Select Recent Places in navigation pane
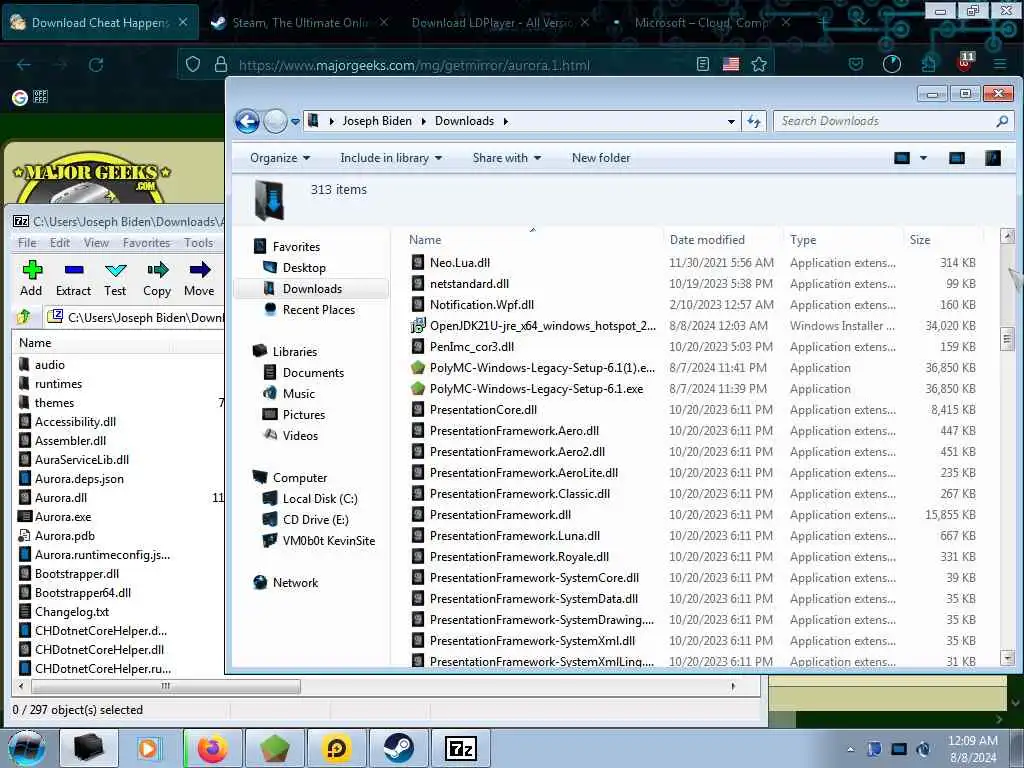The height and width of the screenshot is (768, 1024). [x=319, y=310]
